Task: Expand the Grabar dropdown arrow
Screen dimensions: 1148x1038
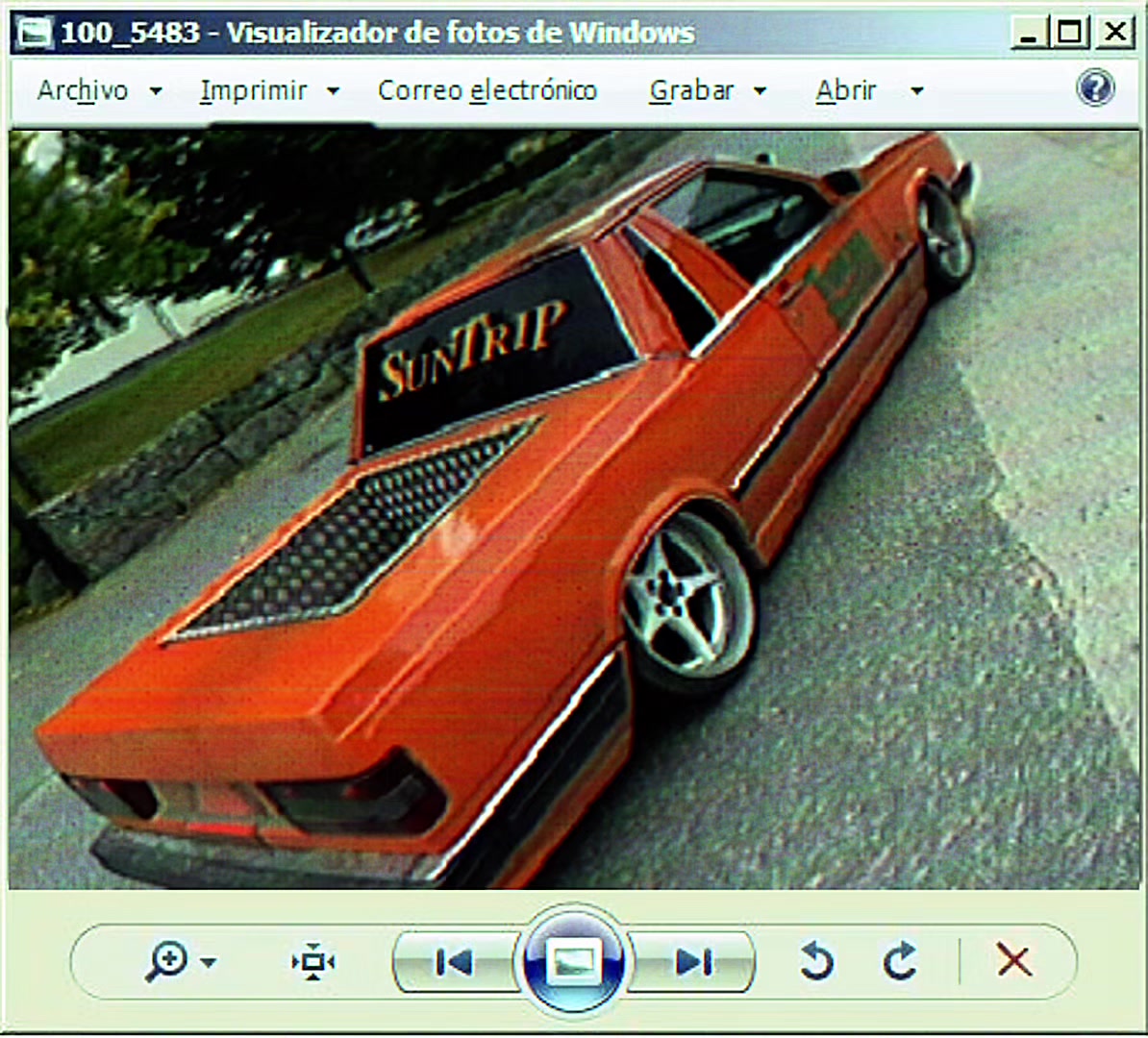Action: tap(760, 91)
